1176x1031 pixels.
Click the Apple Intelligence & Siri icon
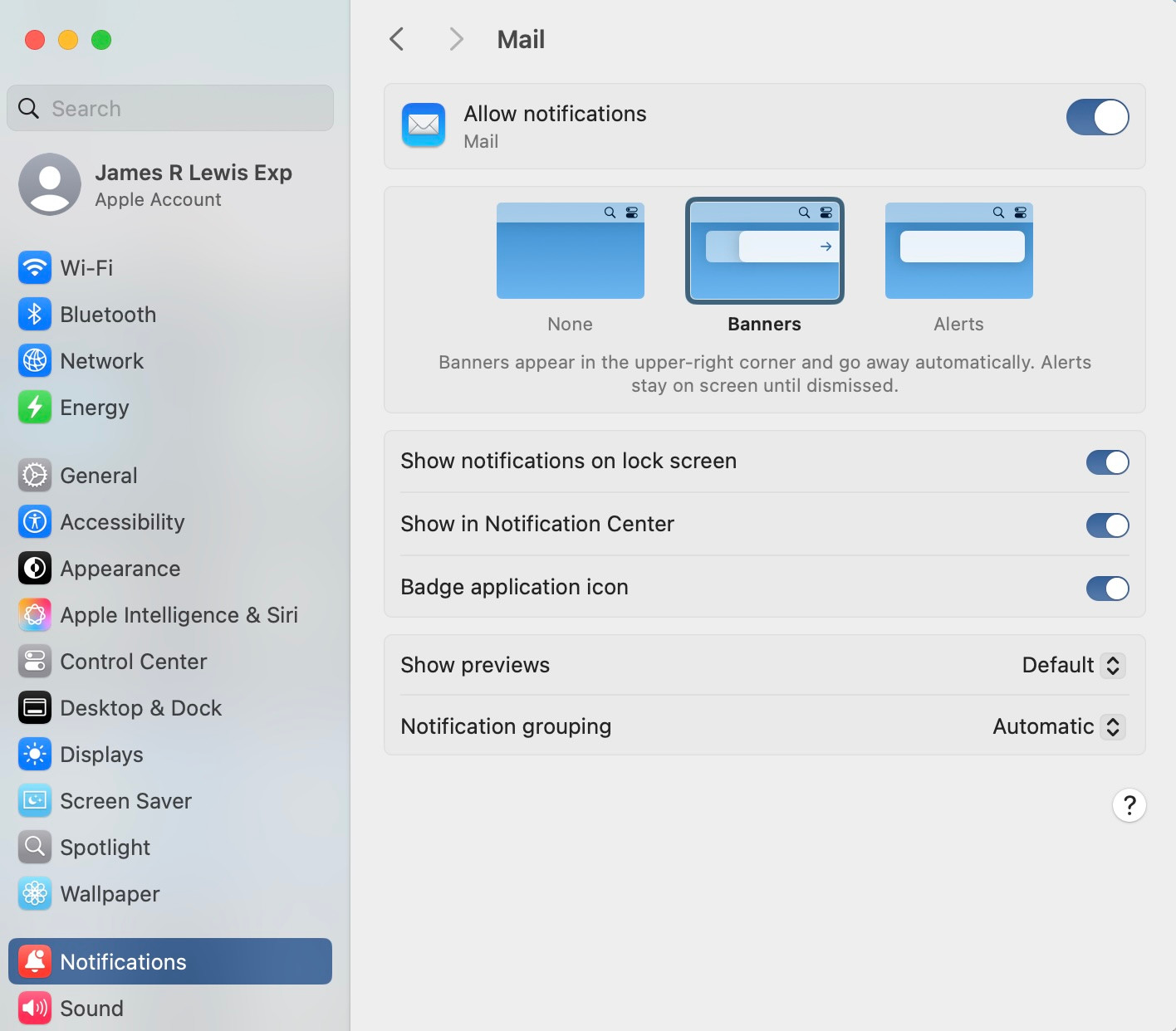(x=35, y=615)
